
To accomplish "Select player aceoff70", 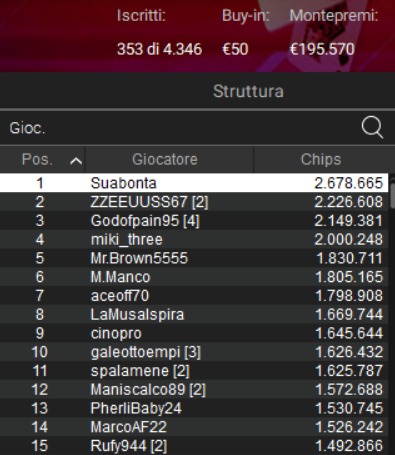I will [x=194, y=296].
